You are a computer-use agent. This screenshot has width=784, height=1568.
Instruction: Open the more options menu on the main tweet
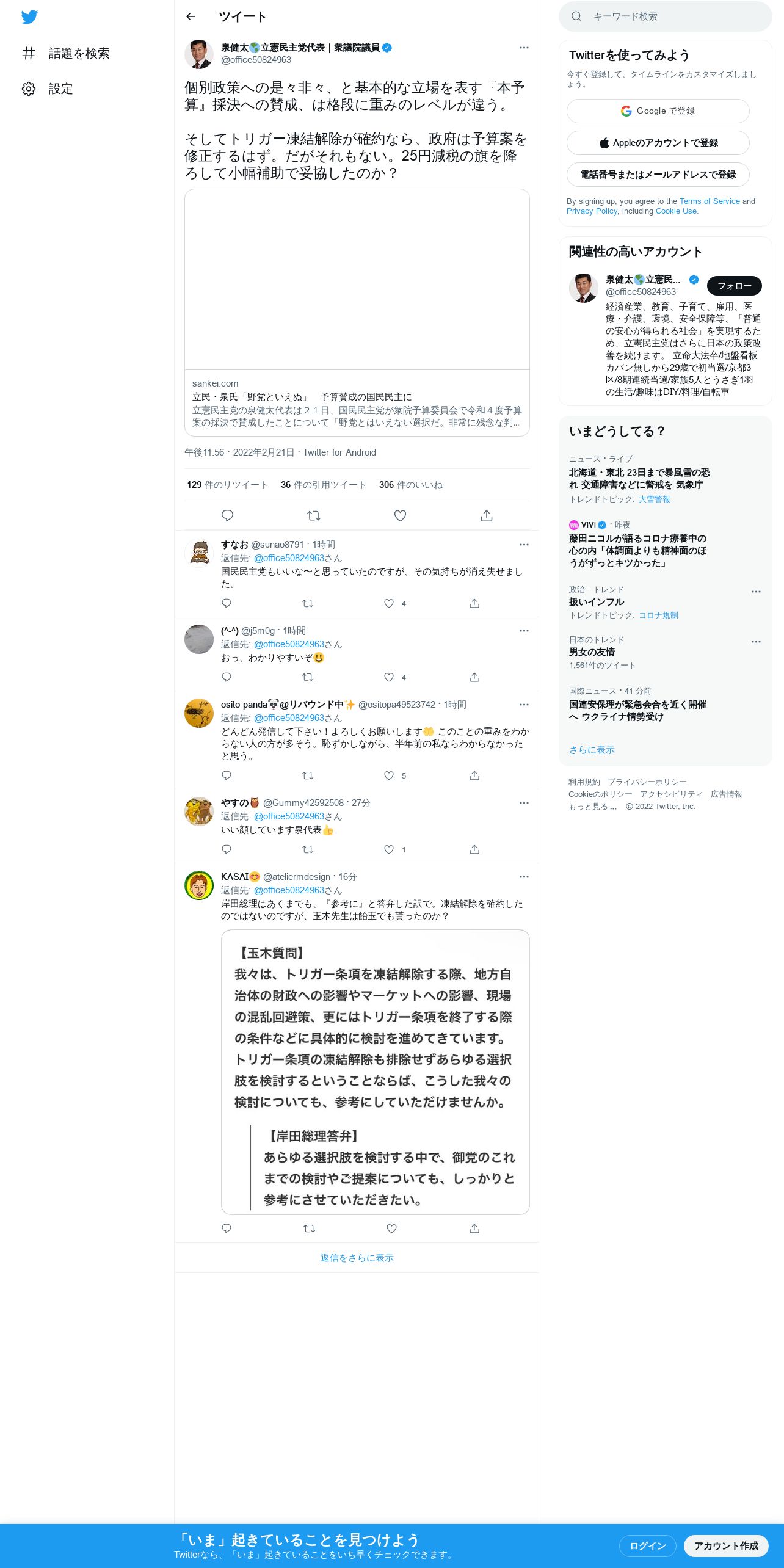click(x=524, y=48)
